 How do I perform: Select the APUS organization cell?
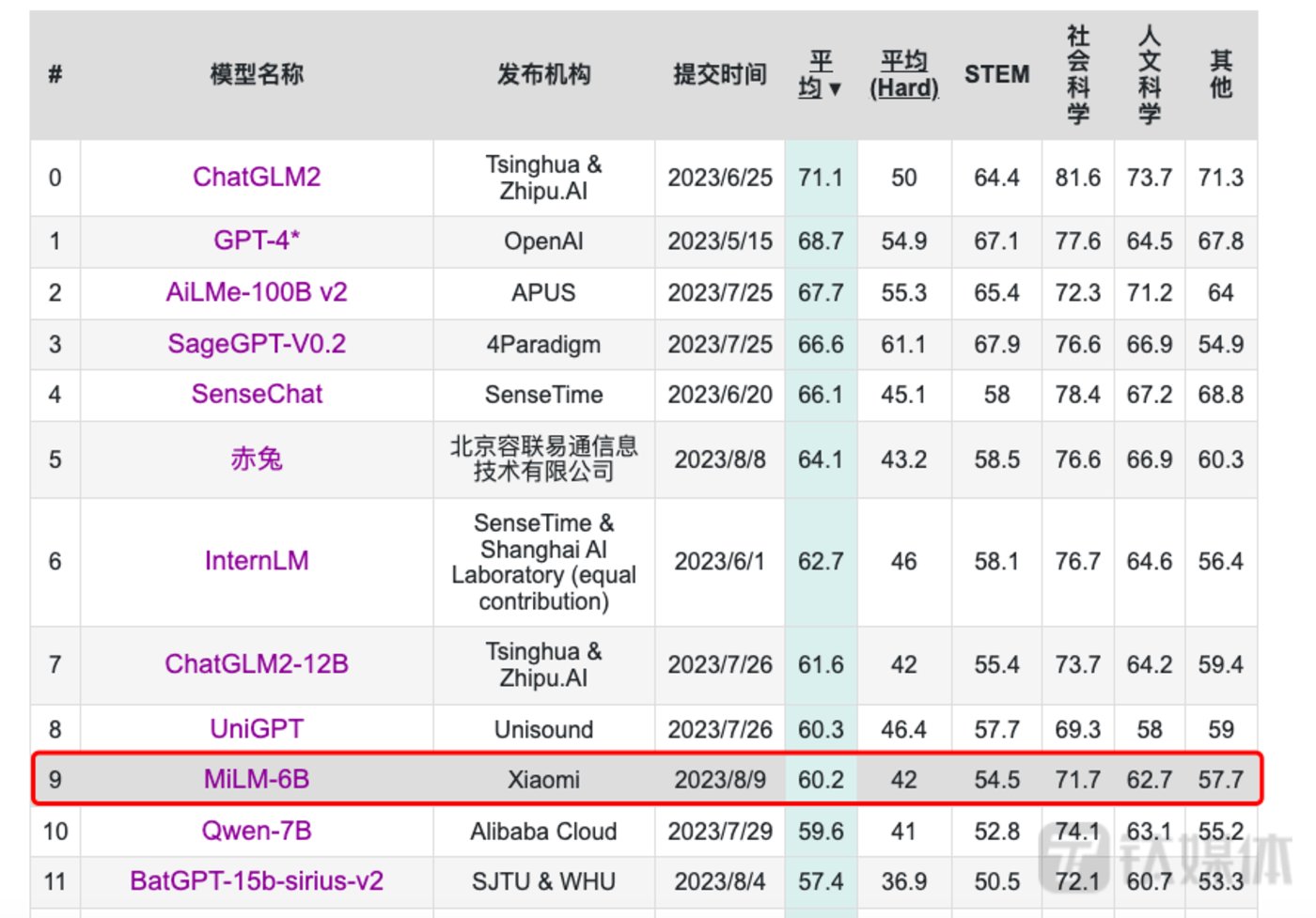coord(543,292)
